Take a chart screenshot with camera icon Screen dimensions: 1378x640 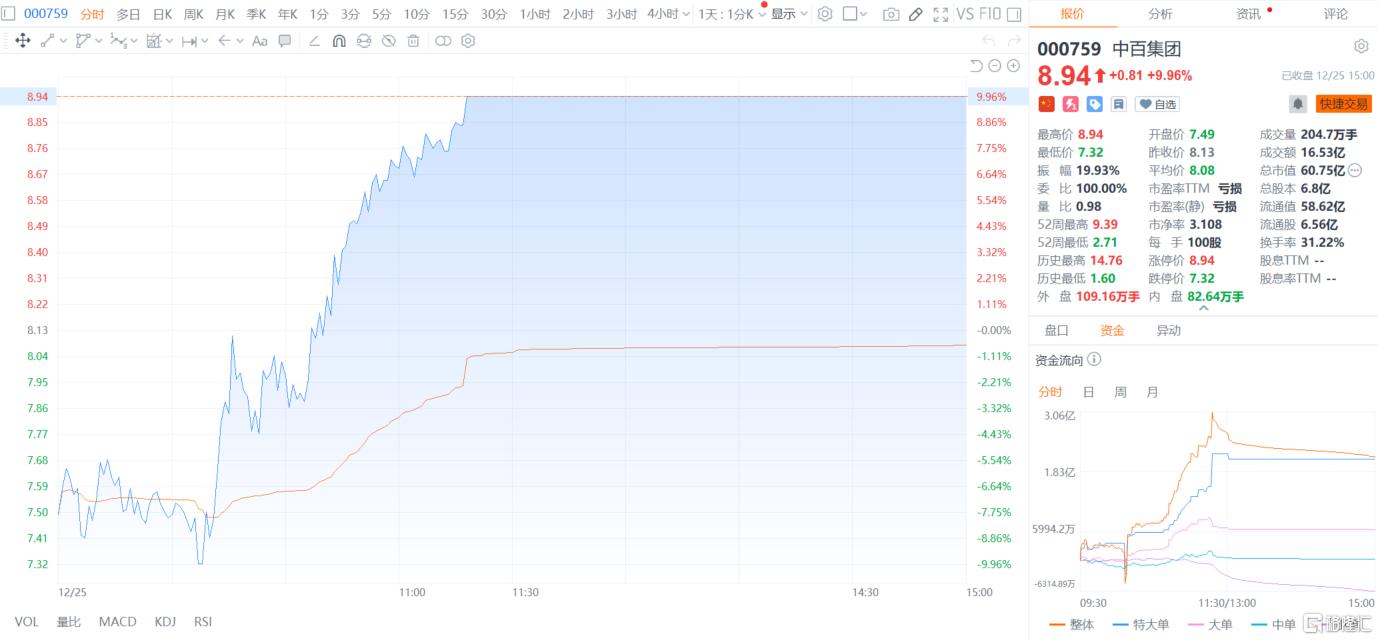click(x=891, y=14)
